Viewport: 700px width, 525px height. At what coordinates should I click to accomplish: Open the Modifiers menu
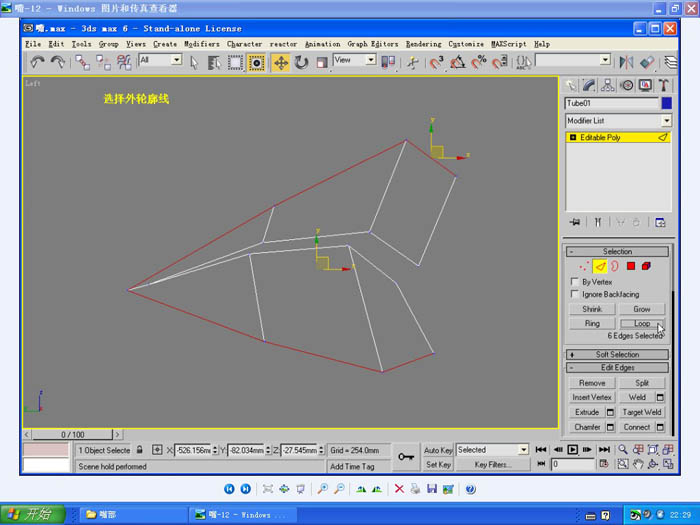(201, 44)
